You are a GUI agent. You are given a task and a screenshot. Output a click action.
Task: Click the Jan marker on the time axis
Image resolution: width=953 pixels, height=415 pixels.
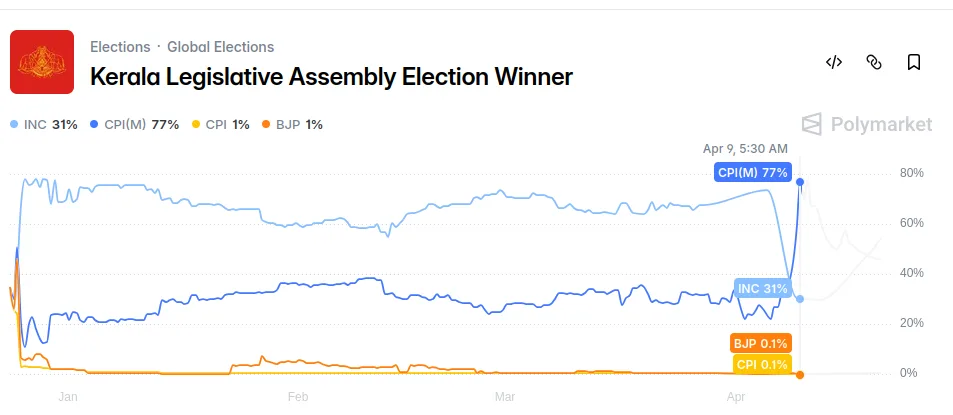pos(68,397)
